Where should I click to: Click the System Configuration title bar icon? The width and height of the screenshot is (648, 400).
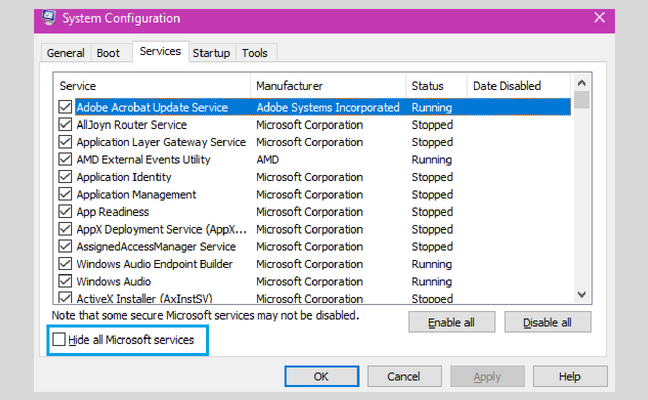[x=49, y=18]
